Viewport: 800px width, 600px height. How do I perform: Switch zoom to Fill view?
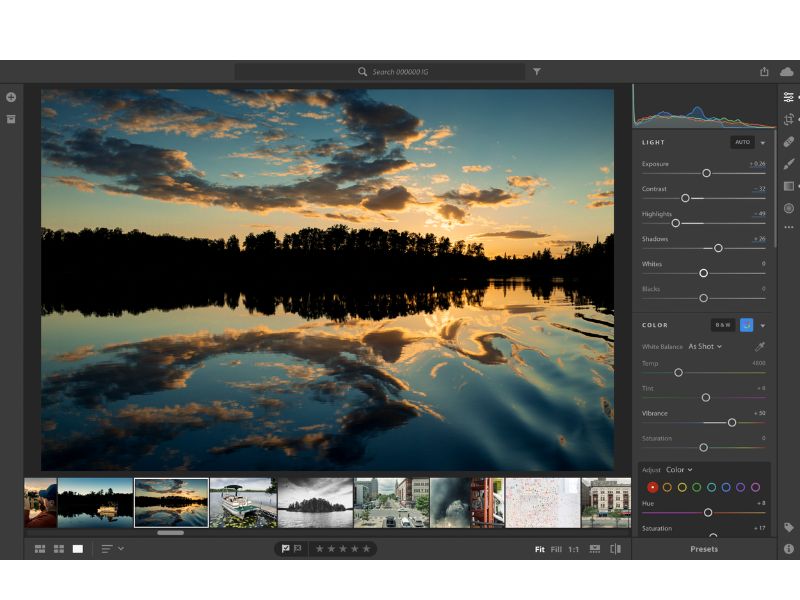557,549
